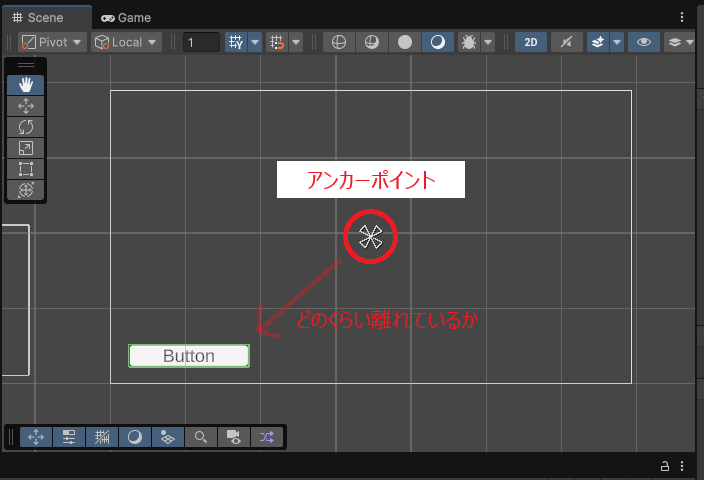Click the lock icon in the bottom bar

pos(665,466)
